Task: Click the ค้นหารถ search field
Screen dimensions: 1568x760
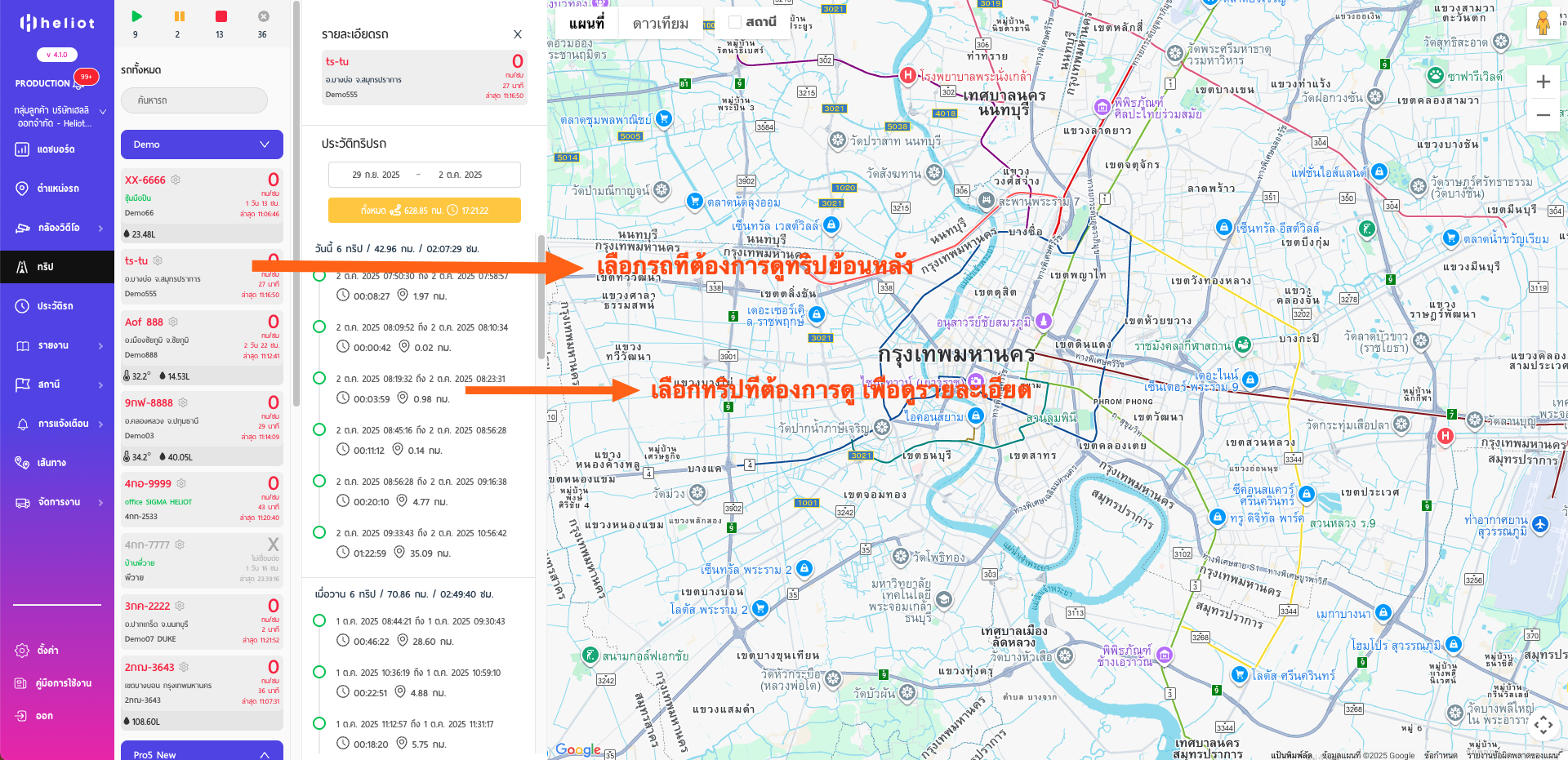Action: pyautogui.click(x=194, y=100)
